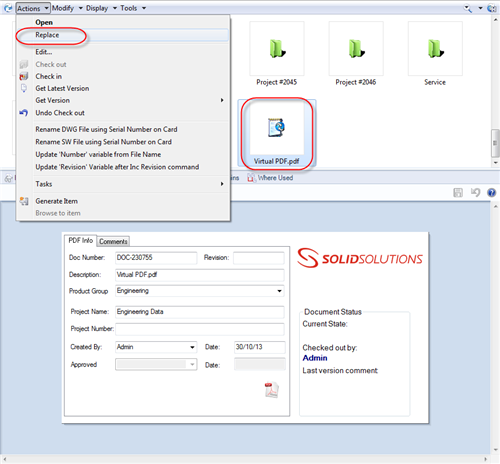Click the Project Number field
This screenshot has width=500, height=464.
point(200,329)
